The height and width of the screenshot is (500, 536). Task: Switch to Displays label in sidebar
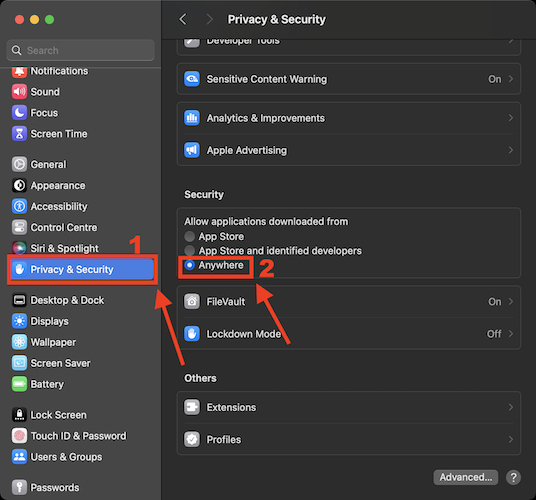coord(50,321)
